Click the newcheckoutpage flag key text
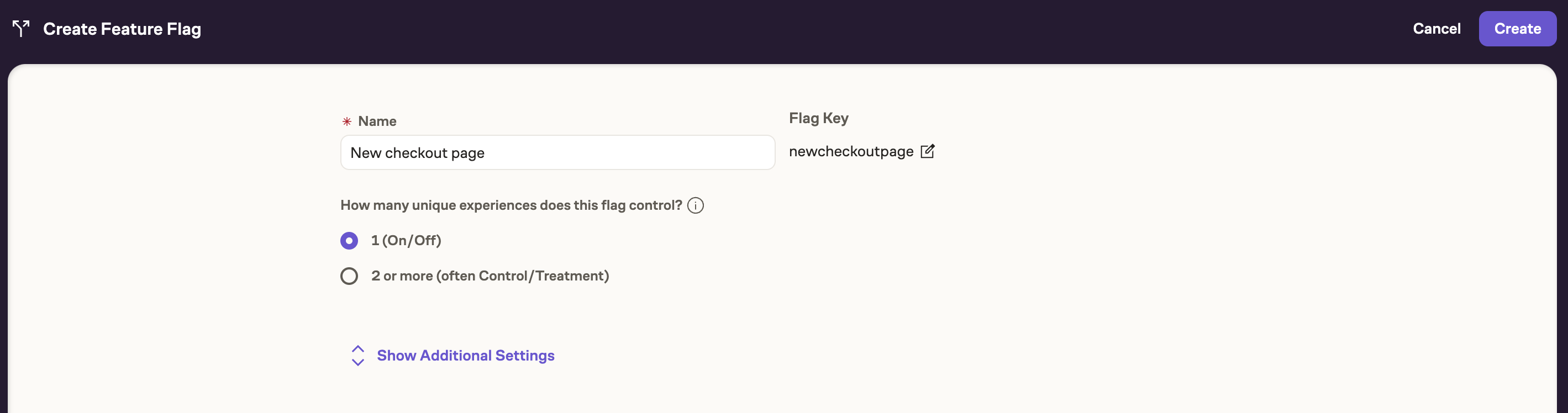This screenshot has height=413, width=1568. [x=850, y=151]
